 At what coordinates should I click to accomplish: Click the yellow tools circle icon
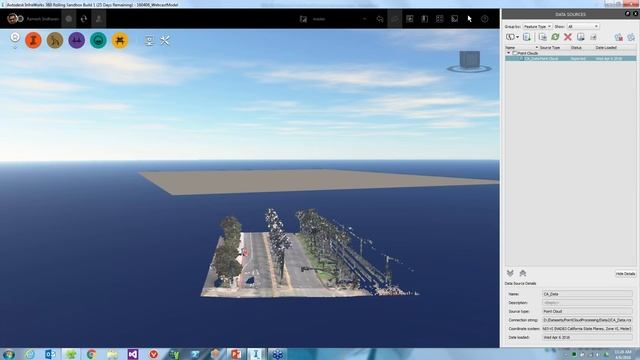click(x=120, y=40)
